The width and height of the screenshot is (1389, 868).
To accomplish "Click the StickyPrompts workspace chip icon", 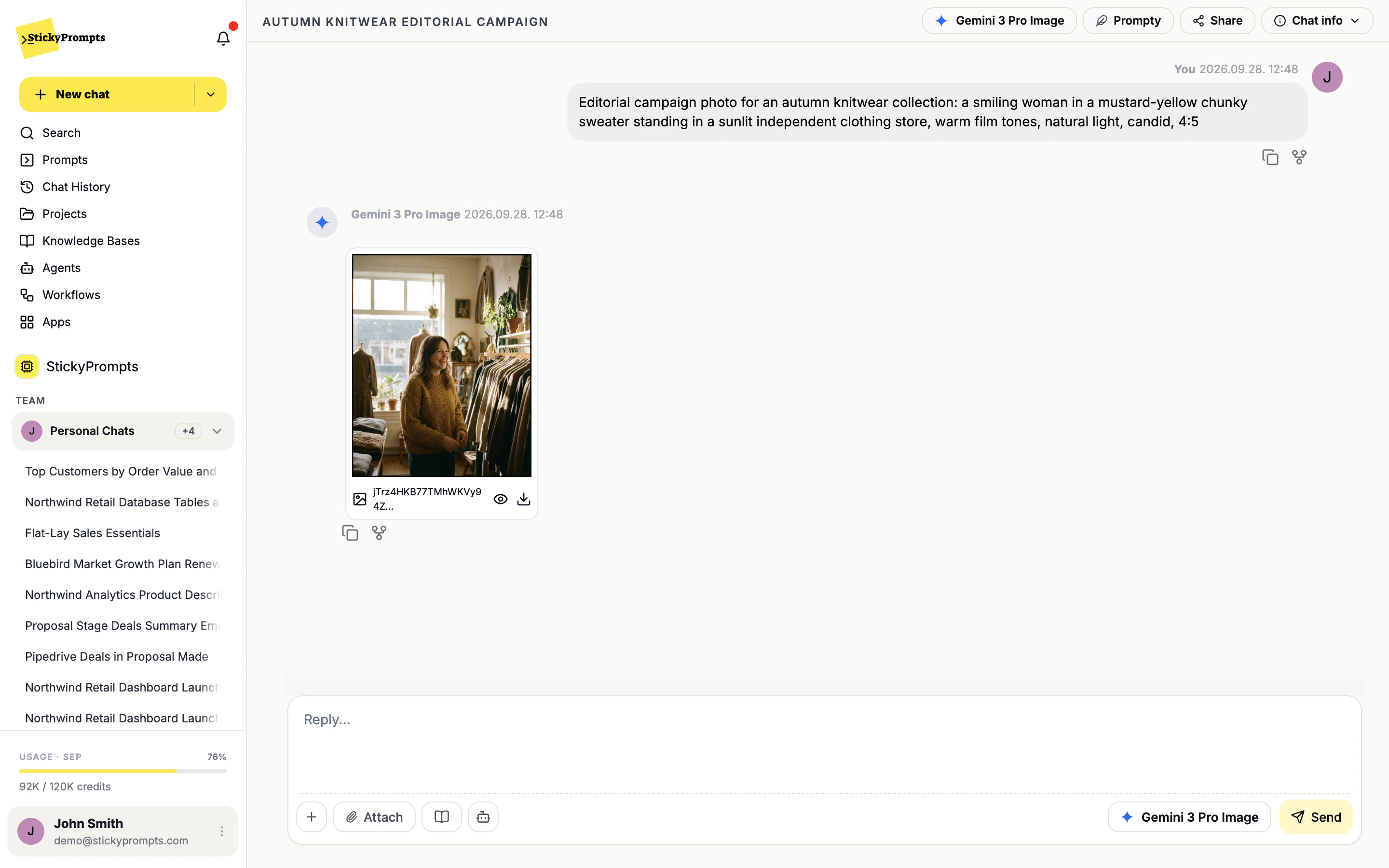I will tap(27, 366).
